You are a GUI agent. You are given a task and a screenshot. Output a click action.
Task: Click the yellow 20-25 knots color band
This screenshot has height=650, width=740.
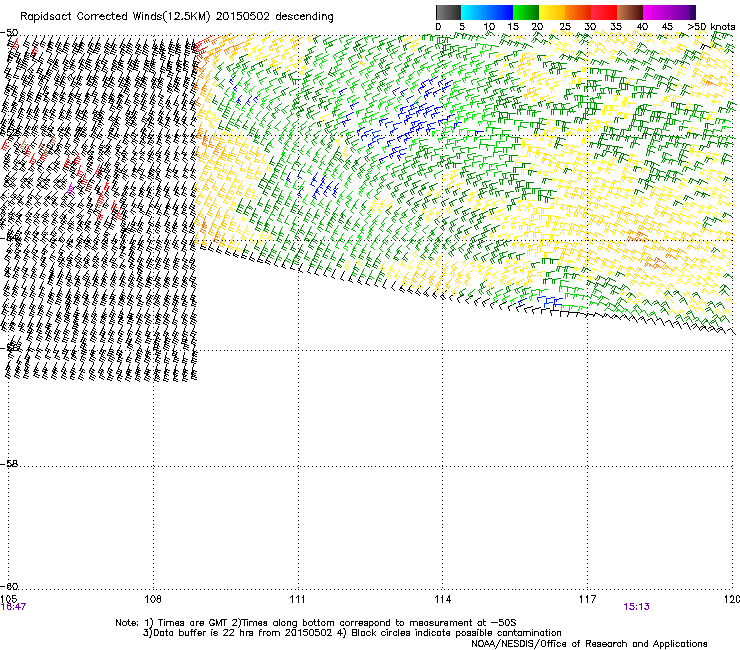[x=552, y=12]
